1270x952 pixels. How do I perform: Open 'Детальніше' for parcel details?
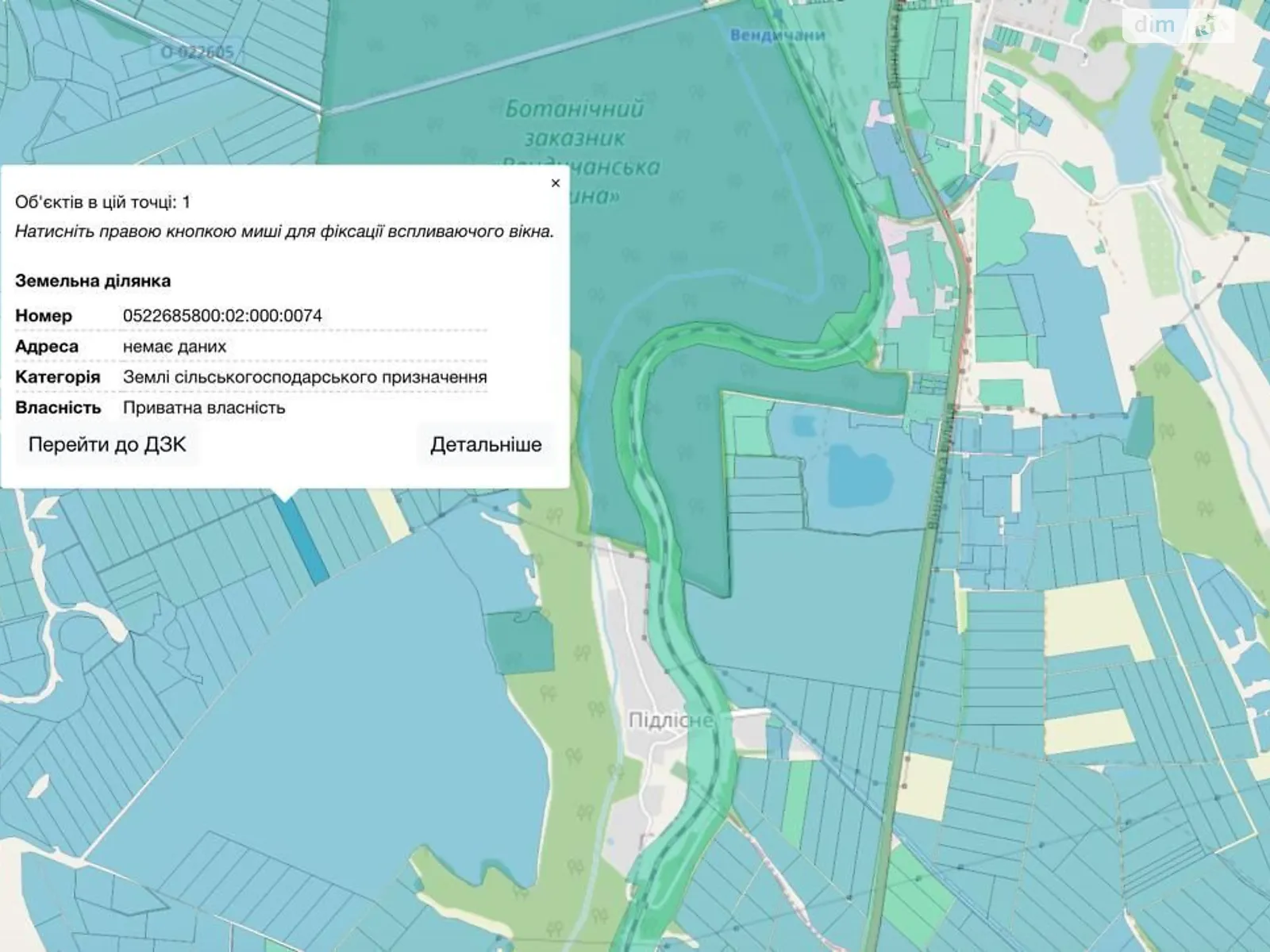(x=486, y=444)
